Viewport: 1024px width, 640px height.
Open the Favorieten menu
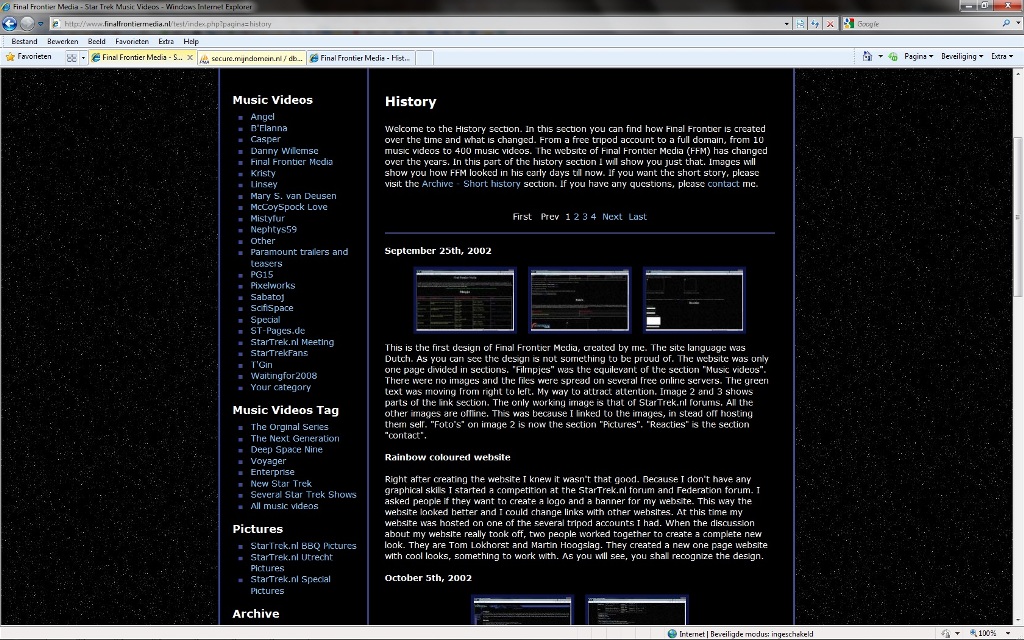[132, 41]
